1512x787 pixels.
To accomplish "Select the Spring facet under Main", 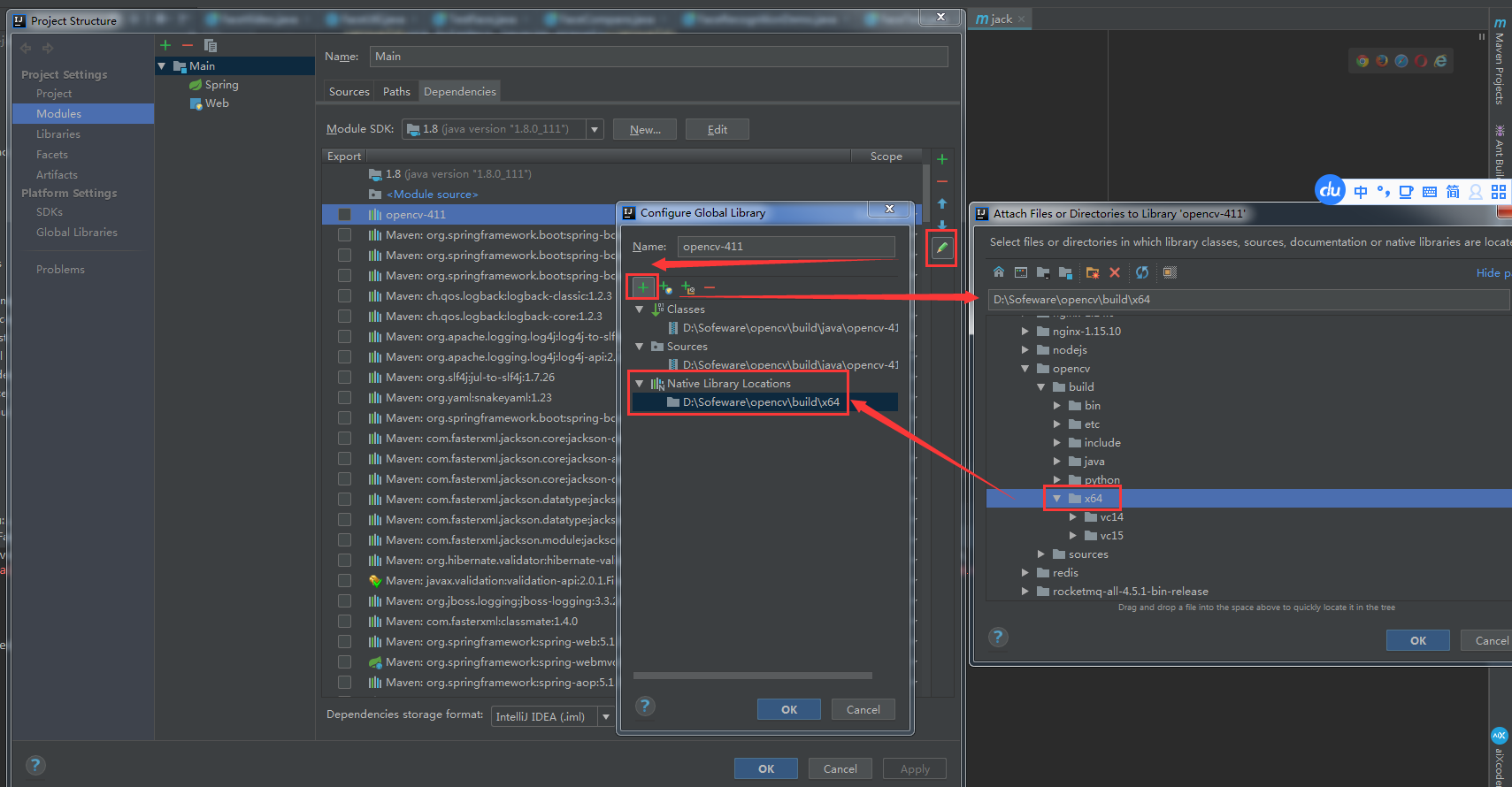I will tap(214, 85).
